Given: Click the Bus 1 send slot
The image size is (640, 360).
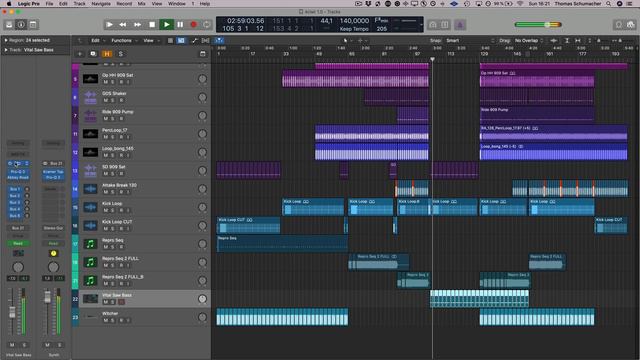Looking at the screenshot, I should (15, 189).
